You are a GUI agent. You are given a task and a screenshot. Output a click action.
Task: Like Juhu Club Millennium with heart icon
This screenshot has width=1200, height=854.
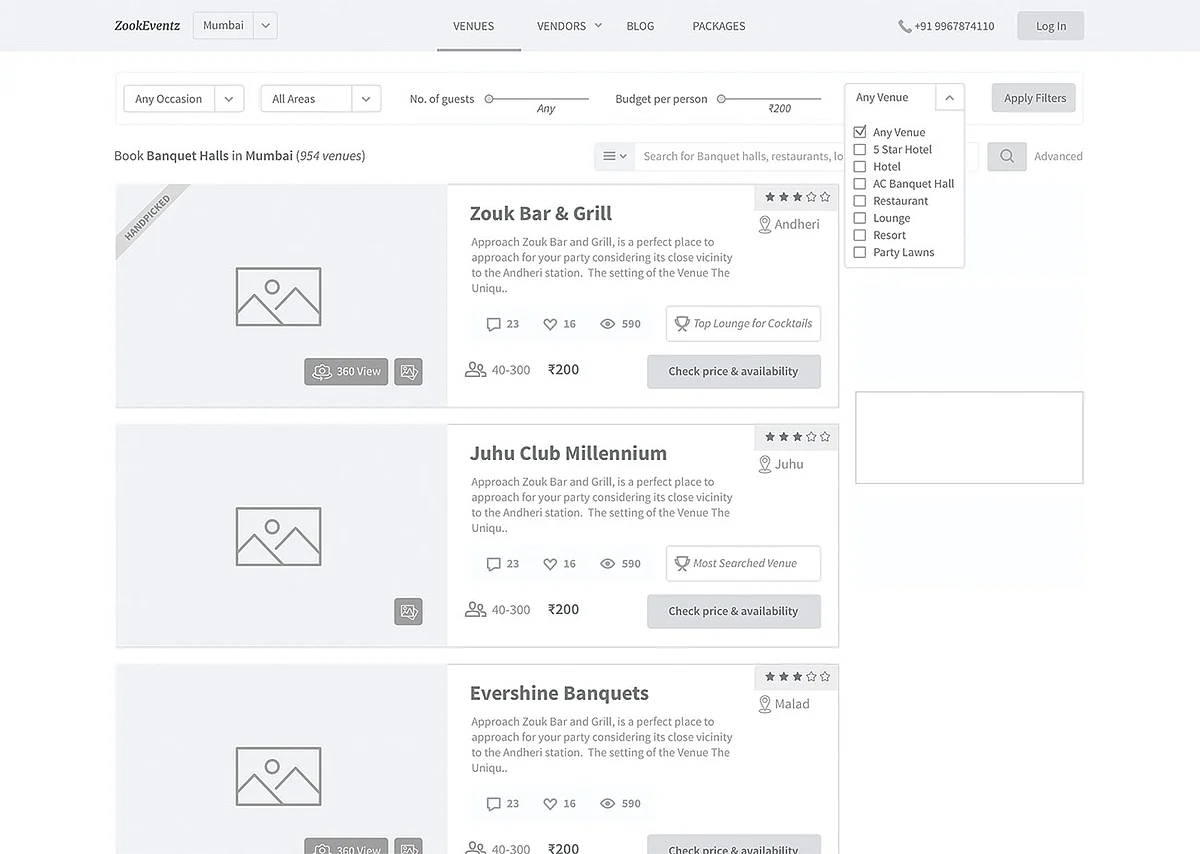(x=550, y=564)
